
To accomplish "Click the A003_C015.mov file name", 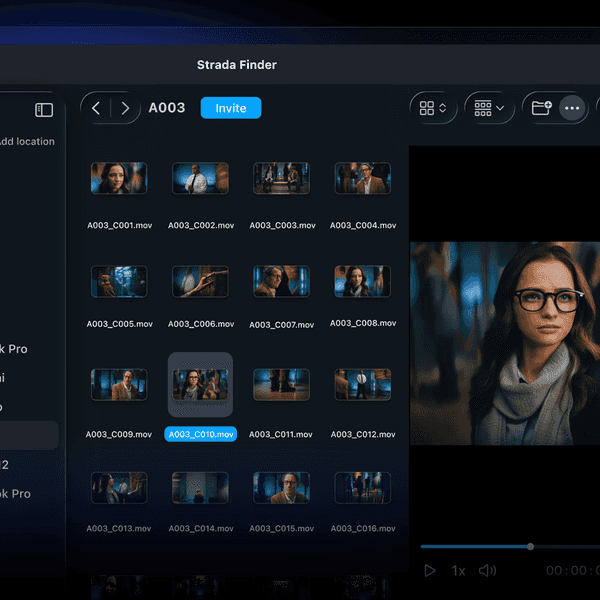I will (282, 528).
